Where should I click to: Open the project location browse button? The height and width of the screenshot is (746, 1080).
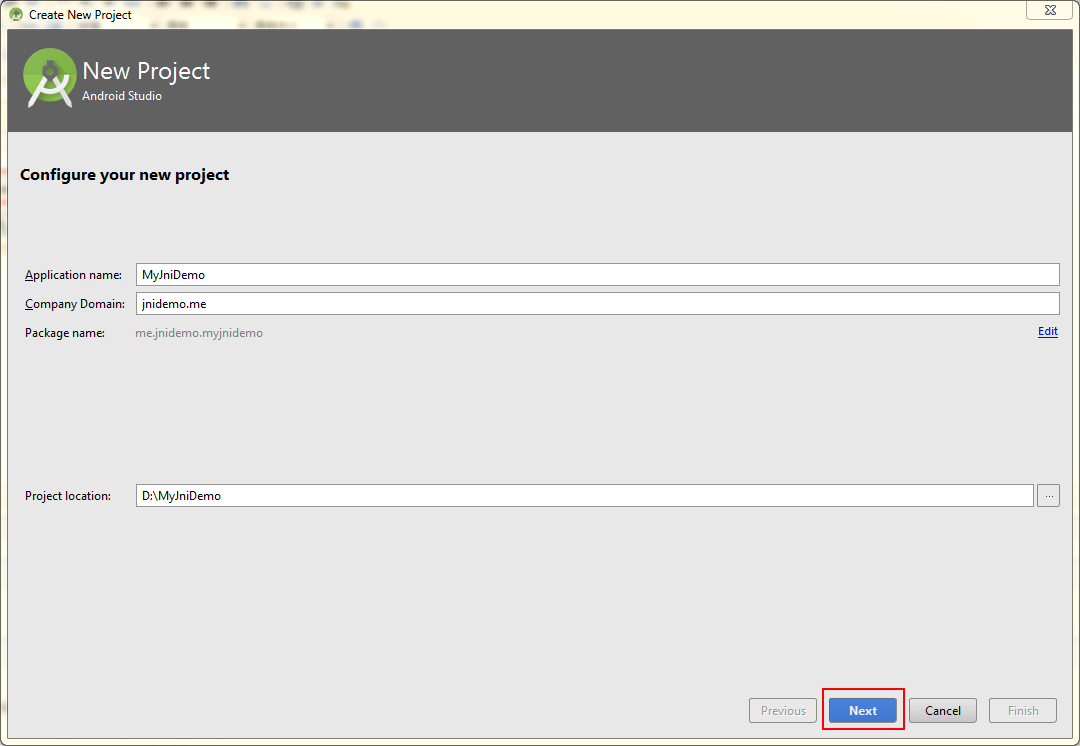click(x=1048, y=495)
